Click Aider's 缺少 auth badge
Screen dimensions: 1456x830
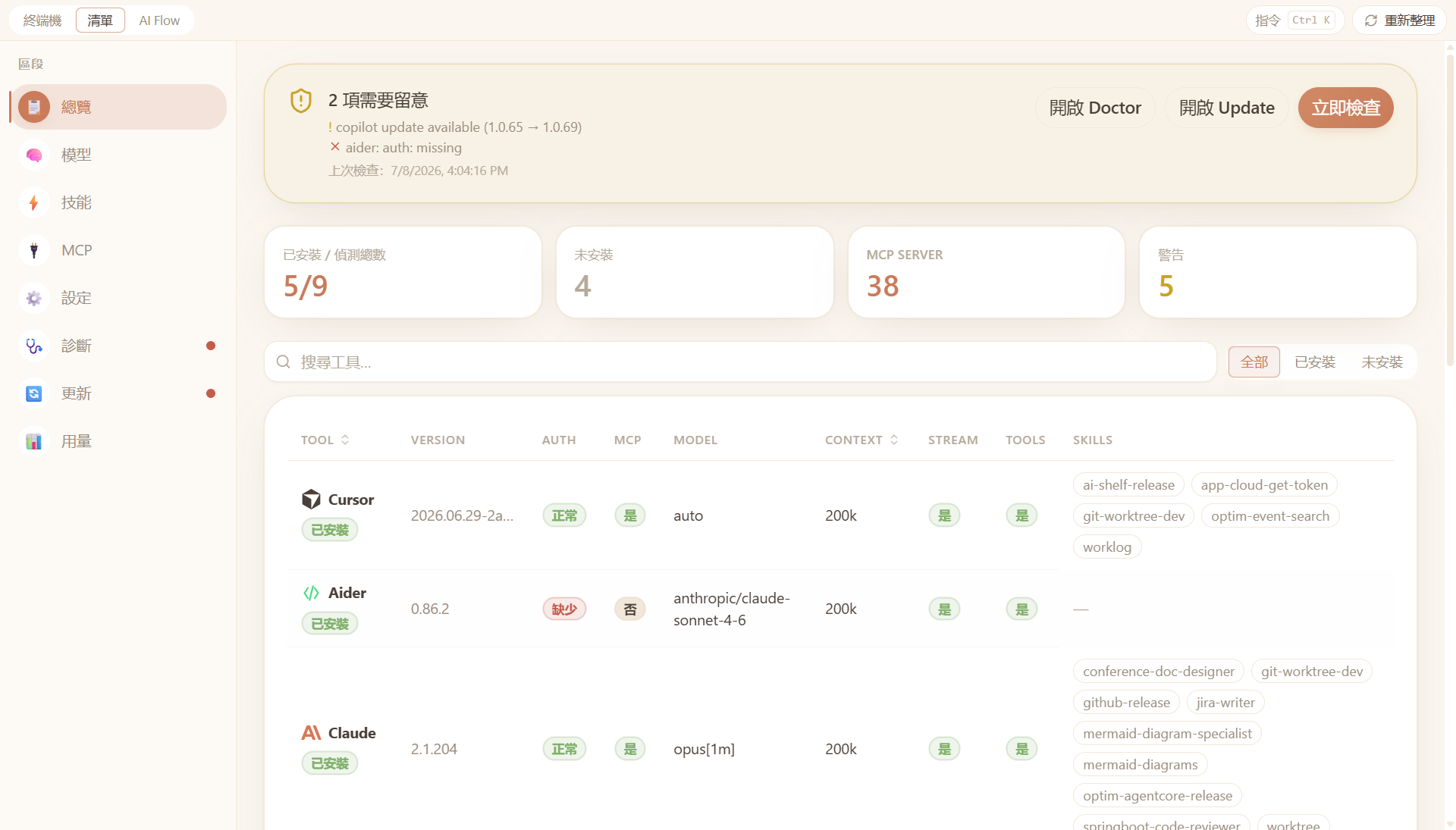click(x=564, y=609)
